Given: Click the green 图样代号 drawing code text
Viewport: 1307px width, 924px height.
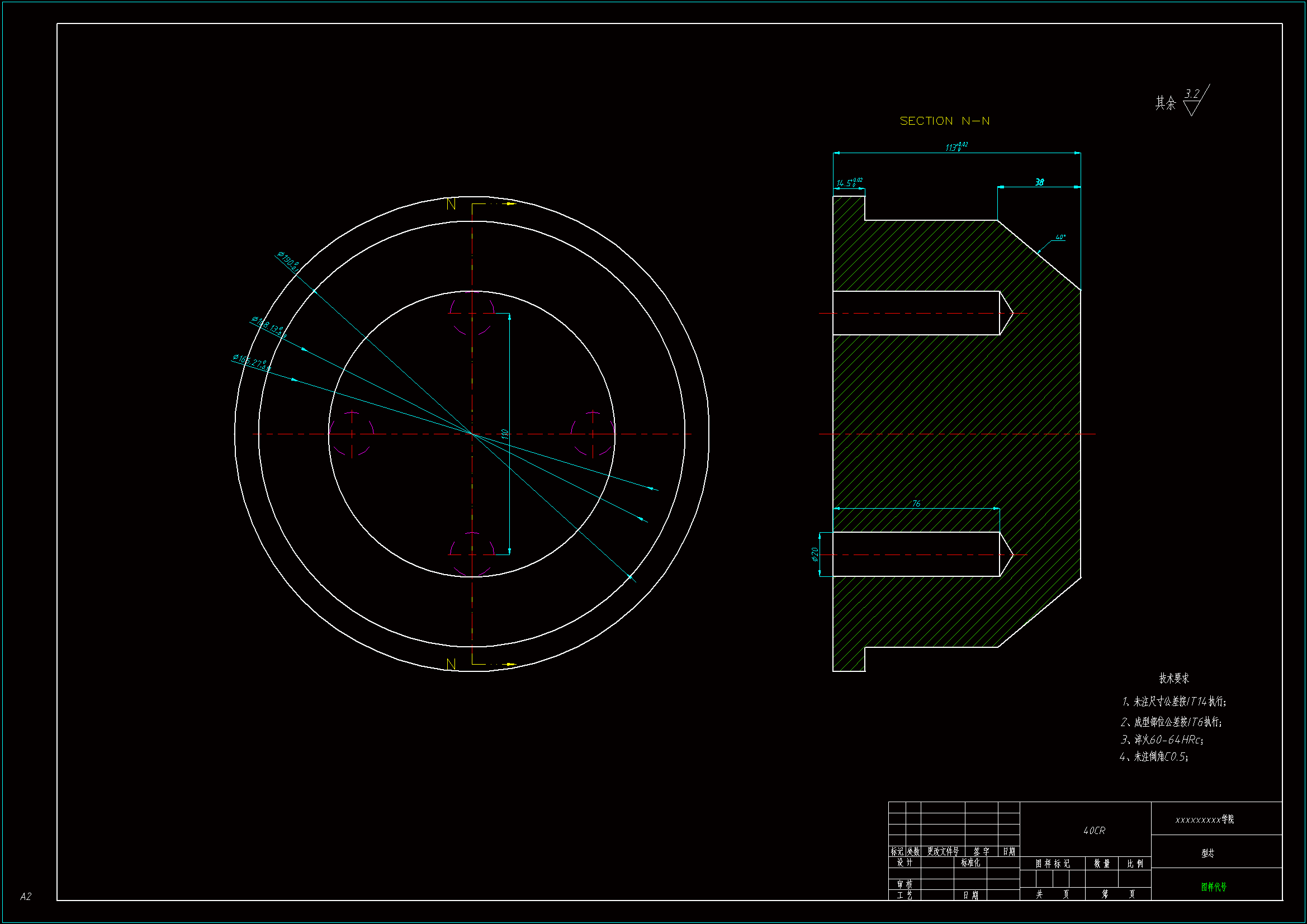Looking at the screenshot, I should pos(1213,887).
